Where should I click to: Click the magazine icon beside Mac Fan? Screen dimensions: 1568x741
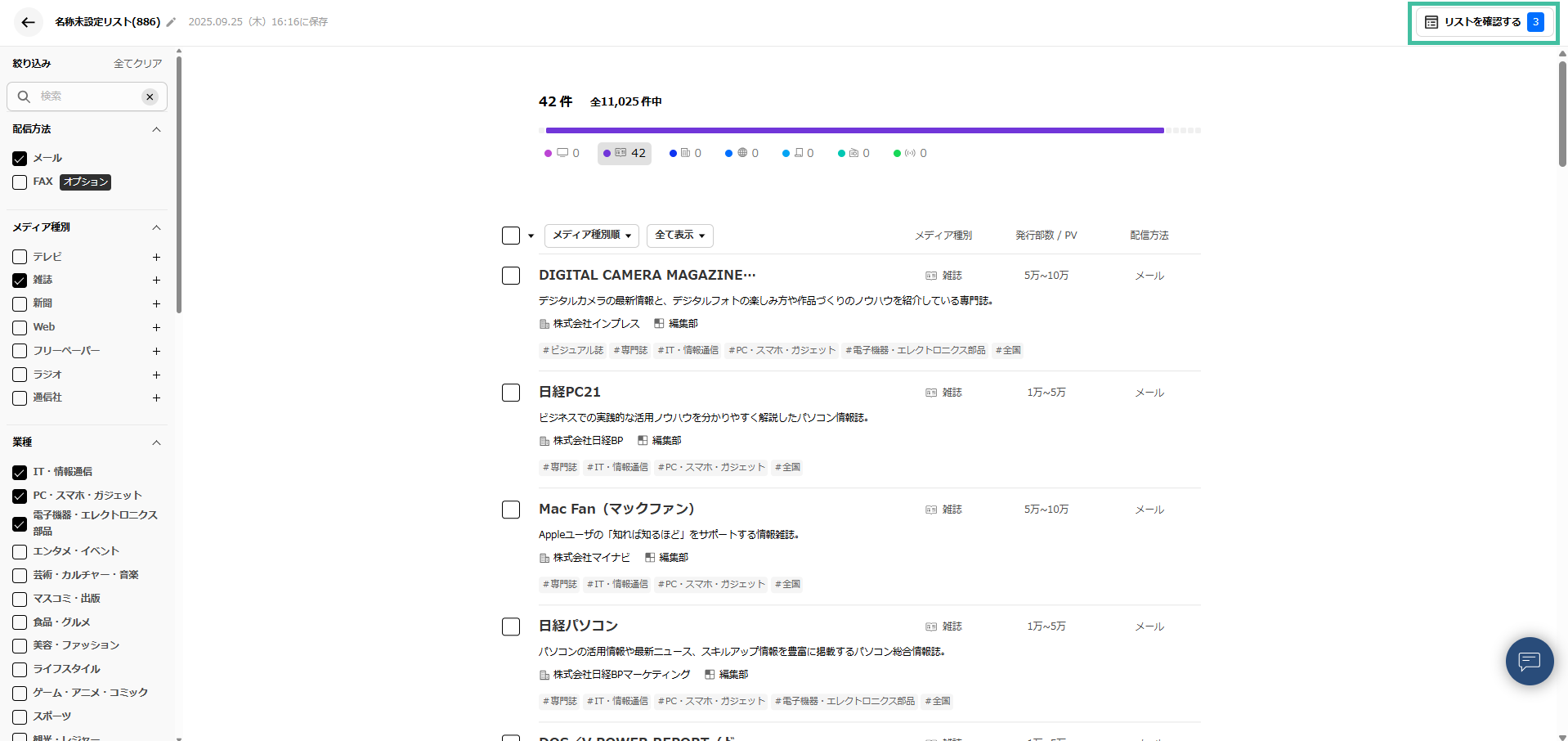pyautogui.click(x=930, y=509)
